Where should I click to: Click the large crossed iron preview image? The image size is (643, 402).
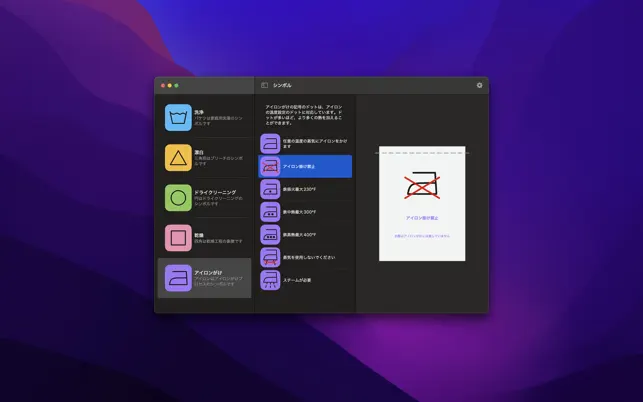click(422, 185)
